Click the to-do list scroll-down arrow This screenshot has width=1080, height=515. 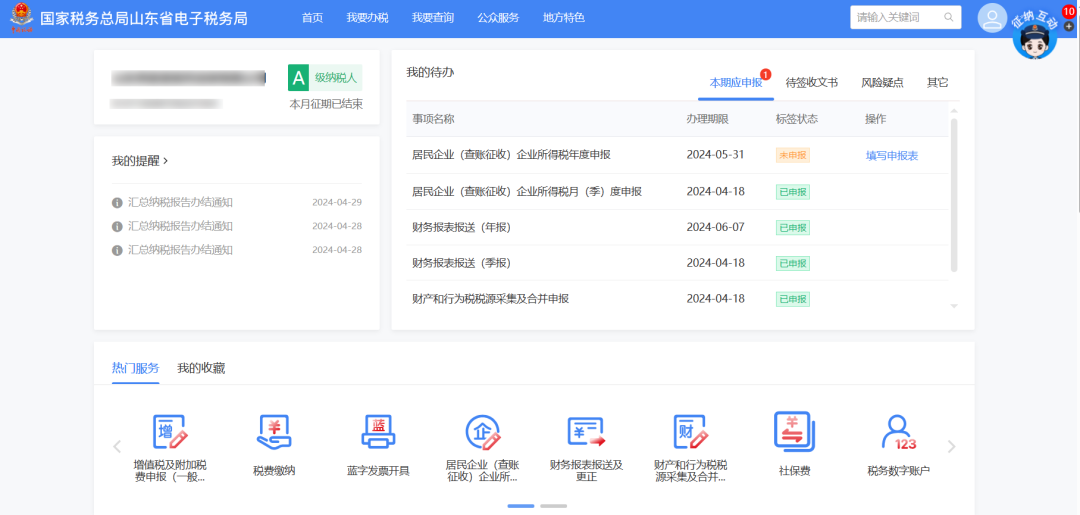point(954,305)
